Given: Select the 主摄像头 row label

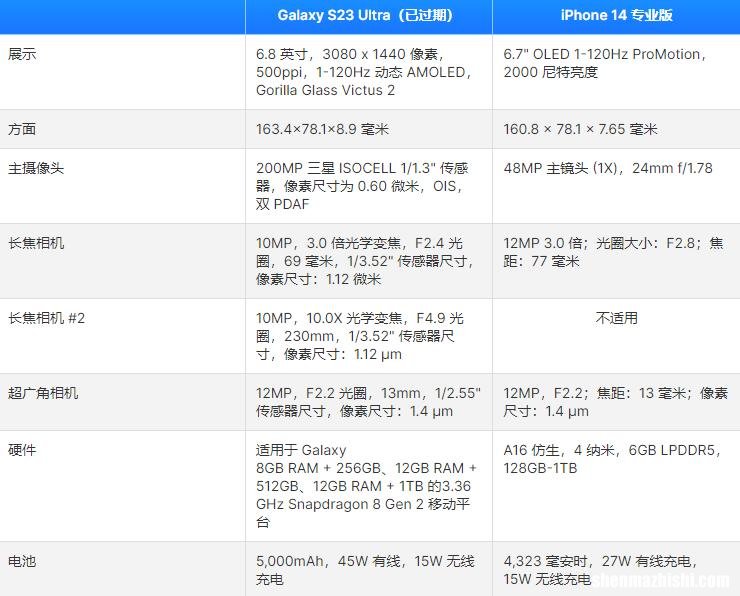Looking at the screenshot, I should [36, 168].
